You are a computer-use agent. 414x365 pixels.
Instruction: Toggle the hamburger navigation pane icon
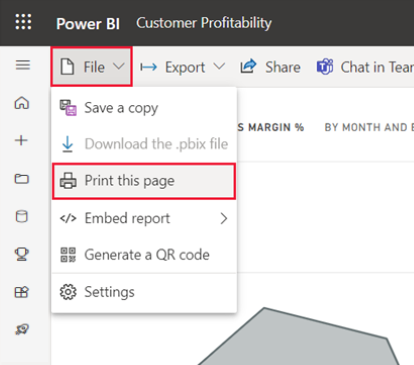pos(23,65)
